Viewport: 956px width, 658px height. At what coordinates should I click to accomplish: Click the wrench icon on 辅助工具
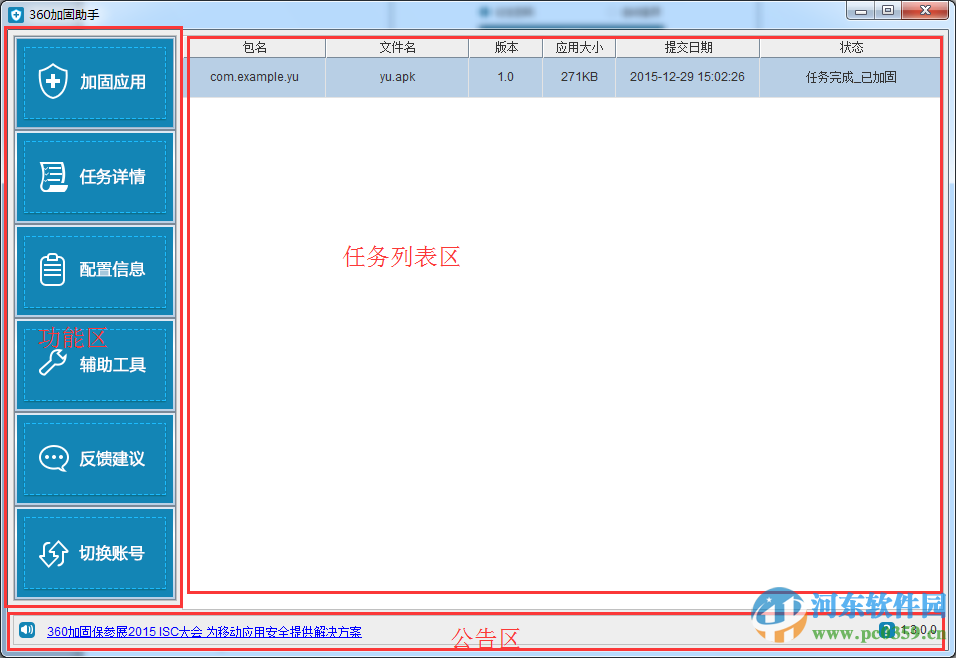pos(53,362)
